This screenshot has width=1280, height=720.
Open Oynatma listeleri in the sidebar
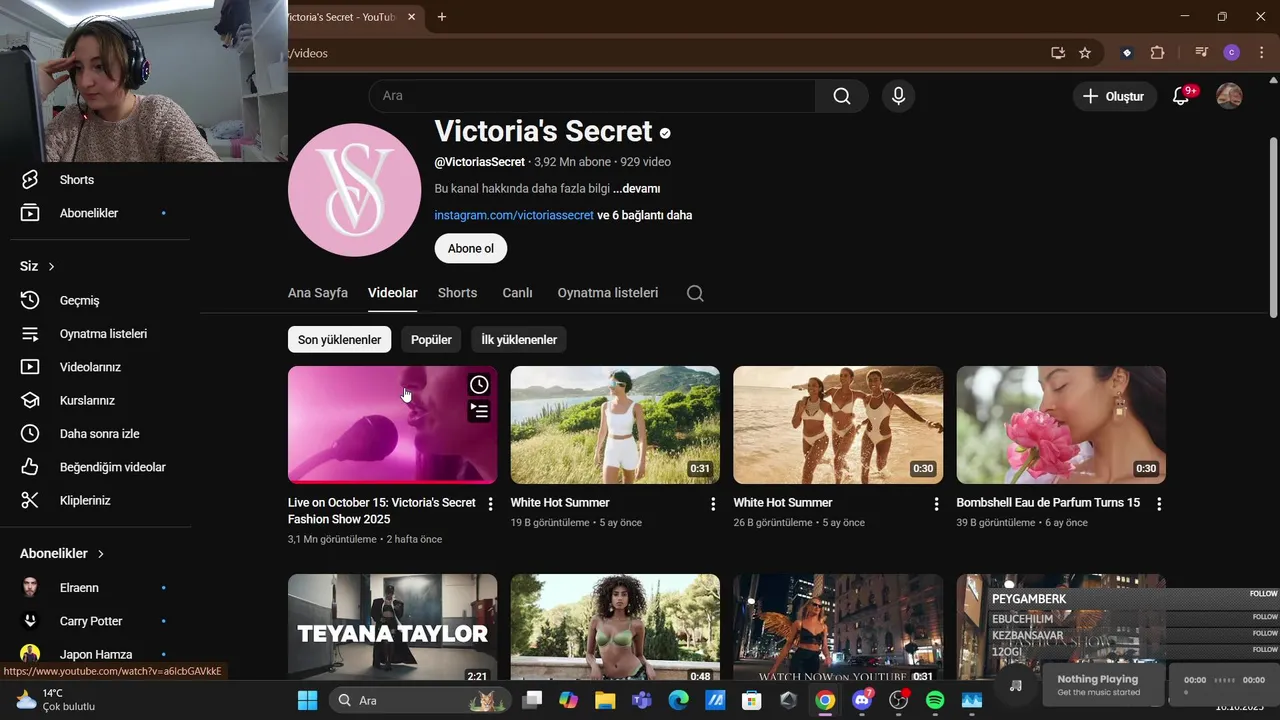pos(103,334)
